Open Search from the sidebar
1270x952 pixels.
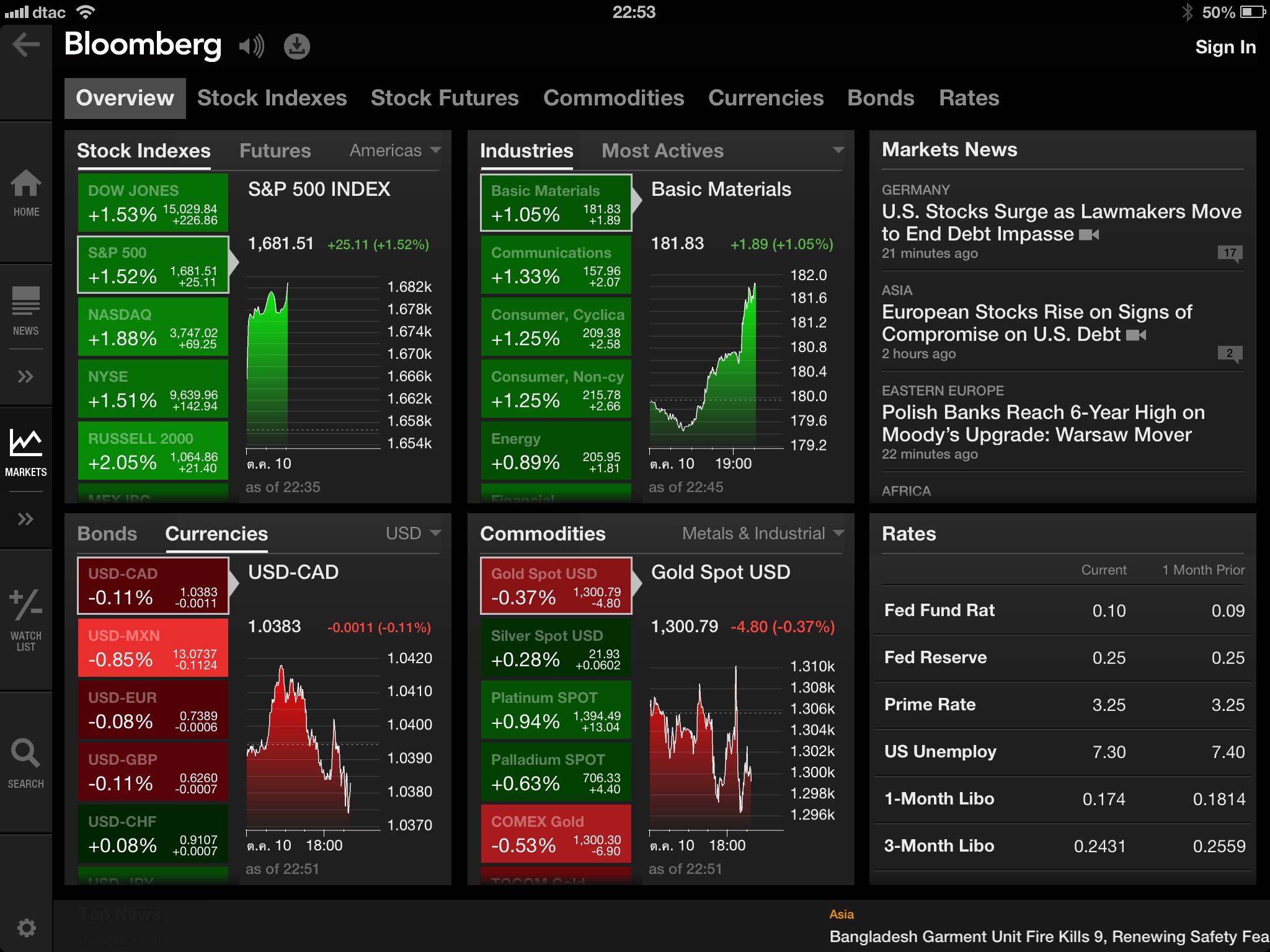tap(26, 764)
